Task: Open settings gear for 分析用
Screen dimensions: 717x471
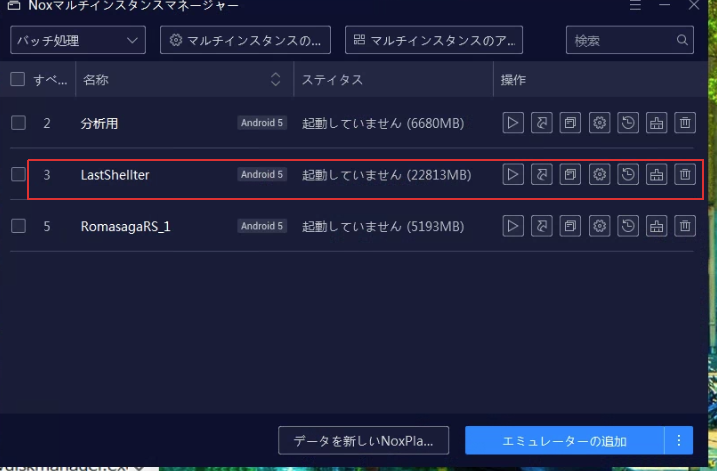Action: click(599, 123)
